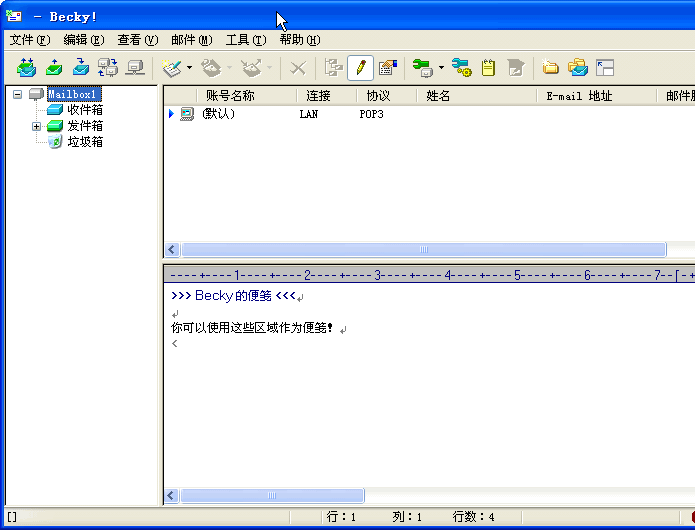The height and width of the screenshot is (530, 695).
Task: Open dropdown arrow next to green server icon
Action: point(441,68)
